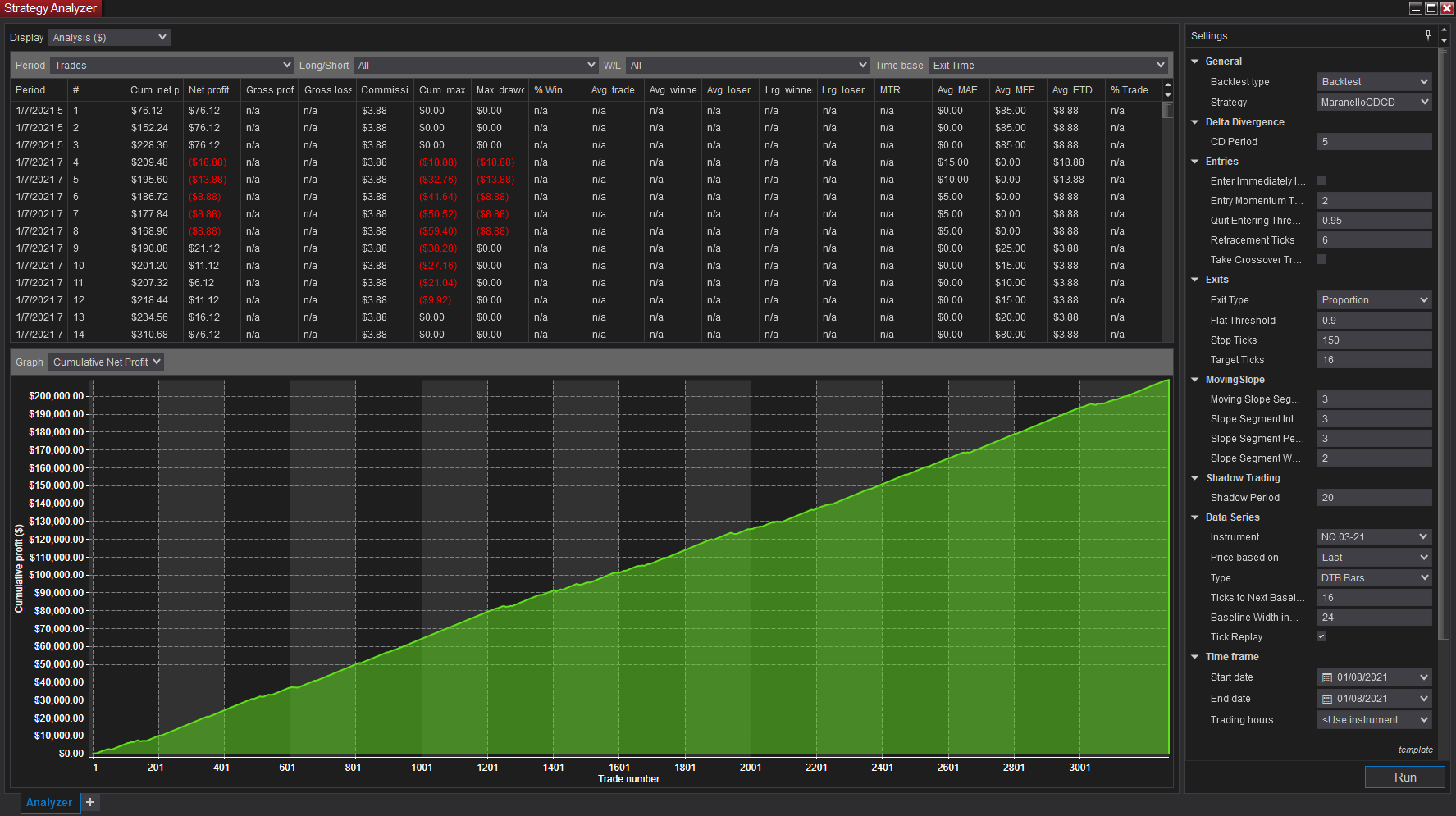Minimize the Strategy Analyzer window
The width and height of the screenshot is (1456, 816).
click(x=1416, y=8)
